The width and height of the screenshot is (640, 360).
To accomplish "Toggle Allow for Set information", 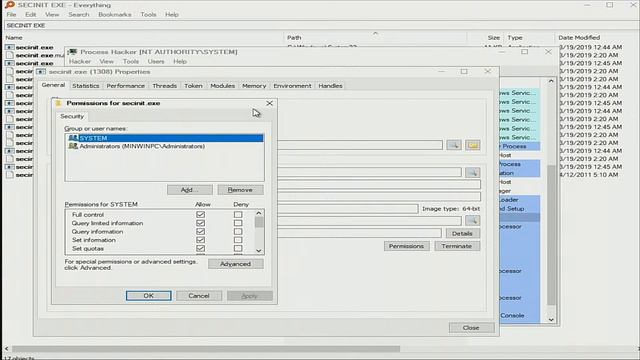I will coord(200,240).
